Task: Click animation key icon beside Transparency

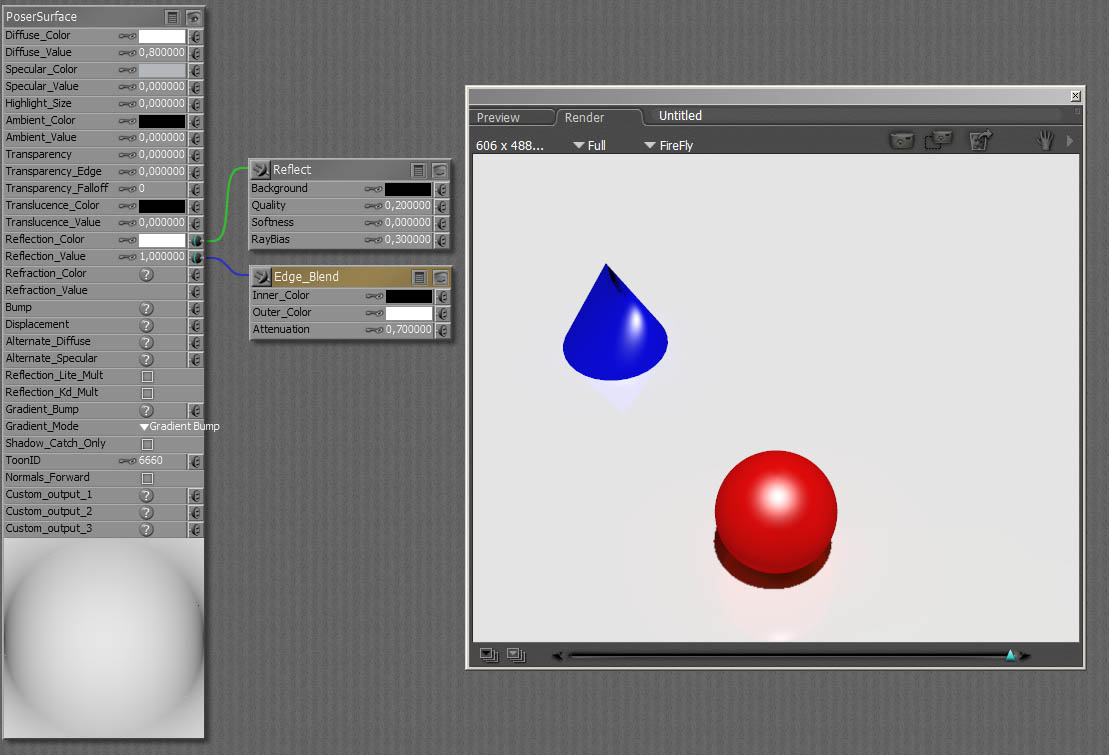Action: point(127,155)
